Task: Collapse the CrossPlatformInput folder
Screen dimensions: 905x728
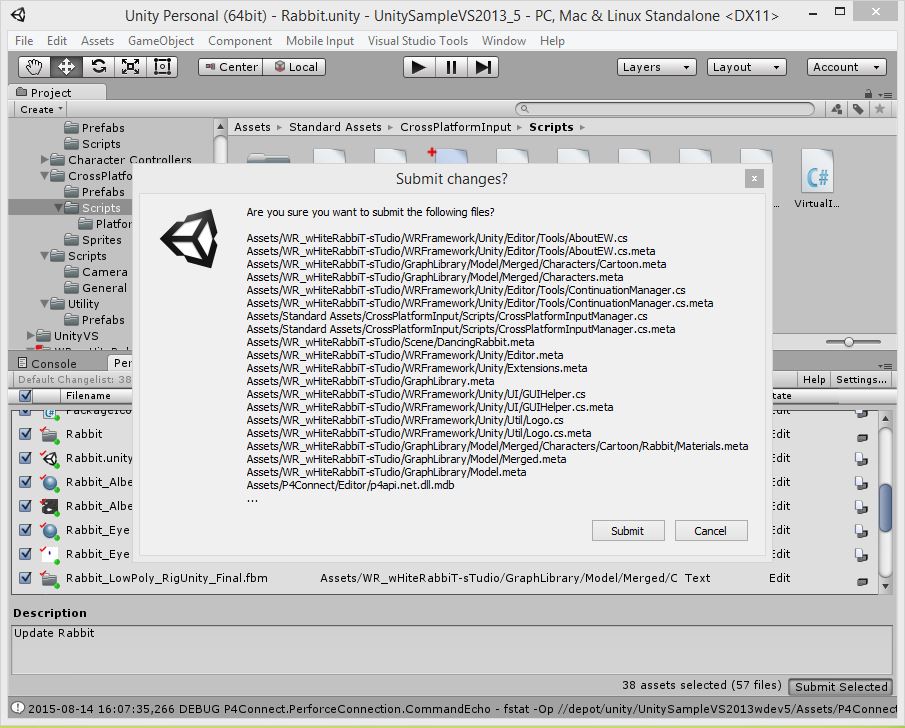Action: pos(44,176)
